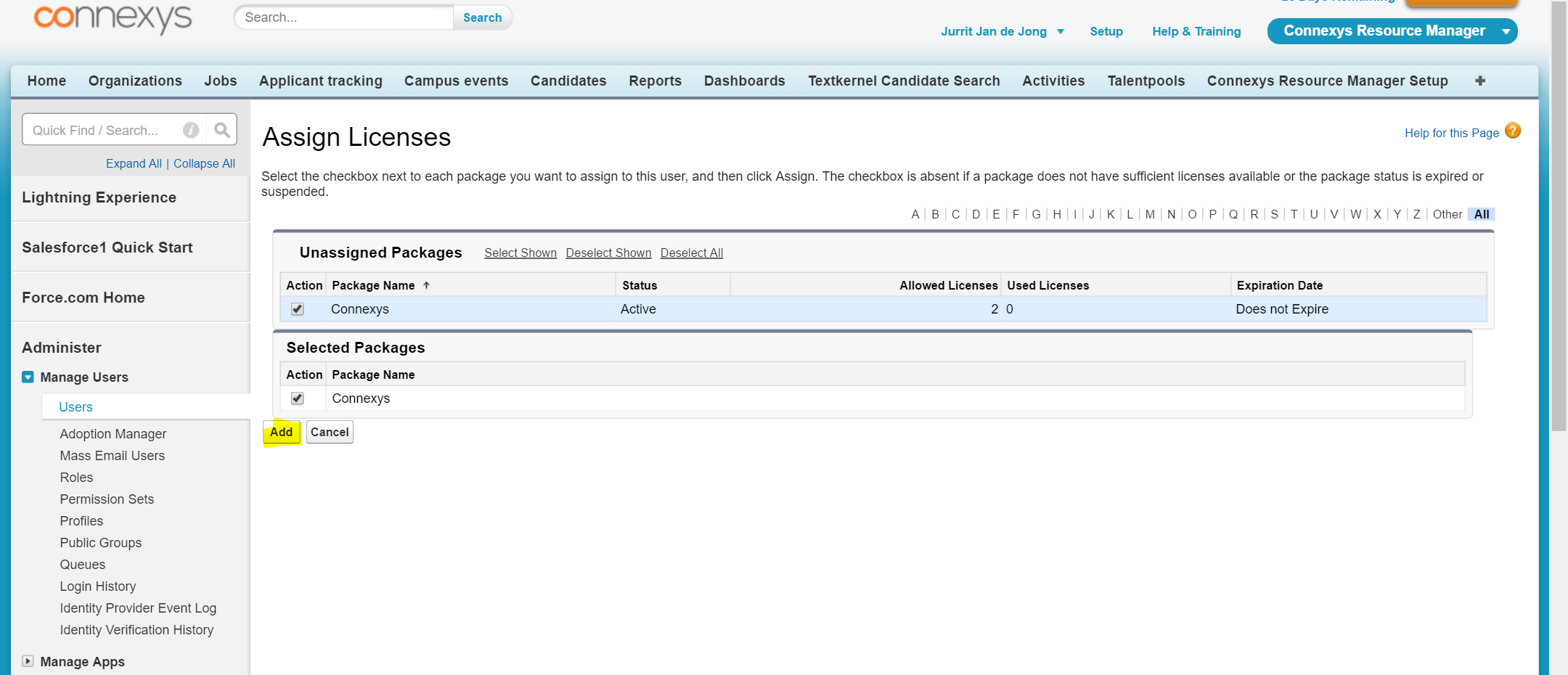Filter packages by letter A

click(x=915, y=214)
